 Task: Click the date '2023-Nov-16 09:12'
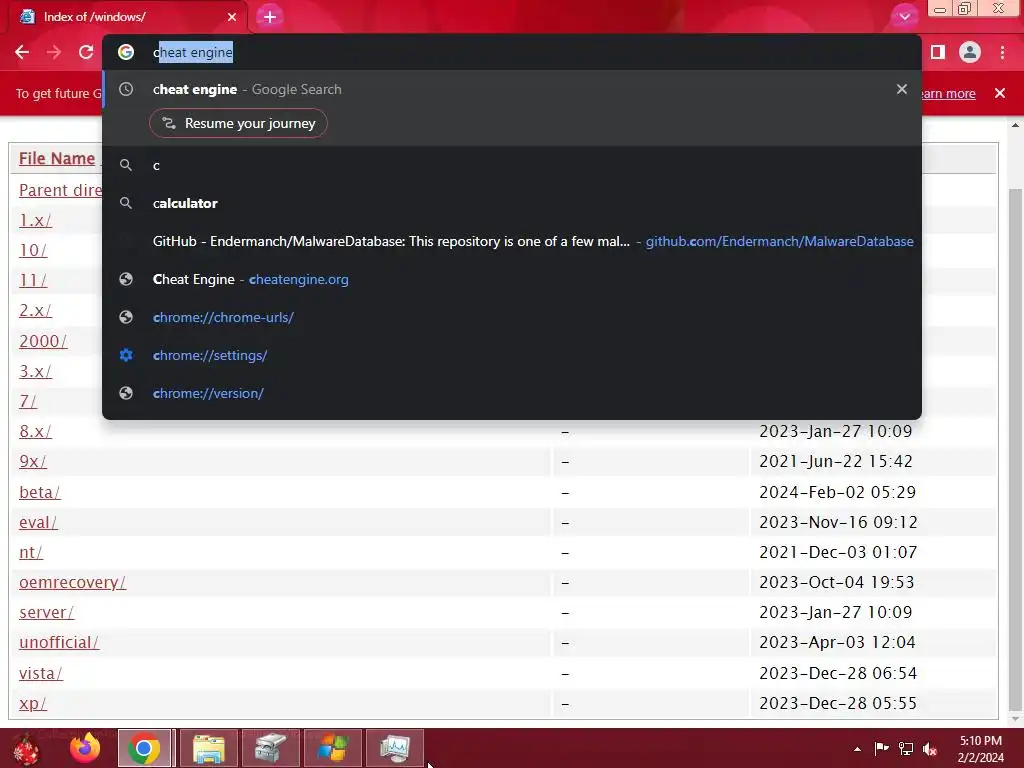(x=838, y=522)
